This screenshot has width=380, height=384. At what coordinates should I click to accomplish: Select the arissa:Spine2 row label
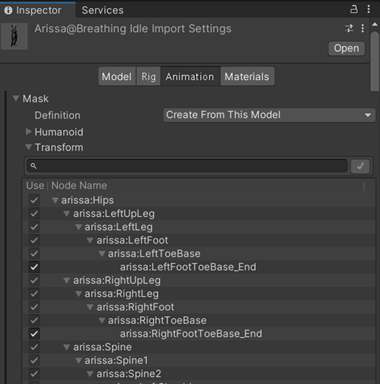[129, 374]
